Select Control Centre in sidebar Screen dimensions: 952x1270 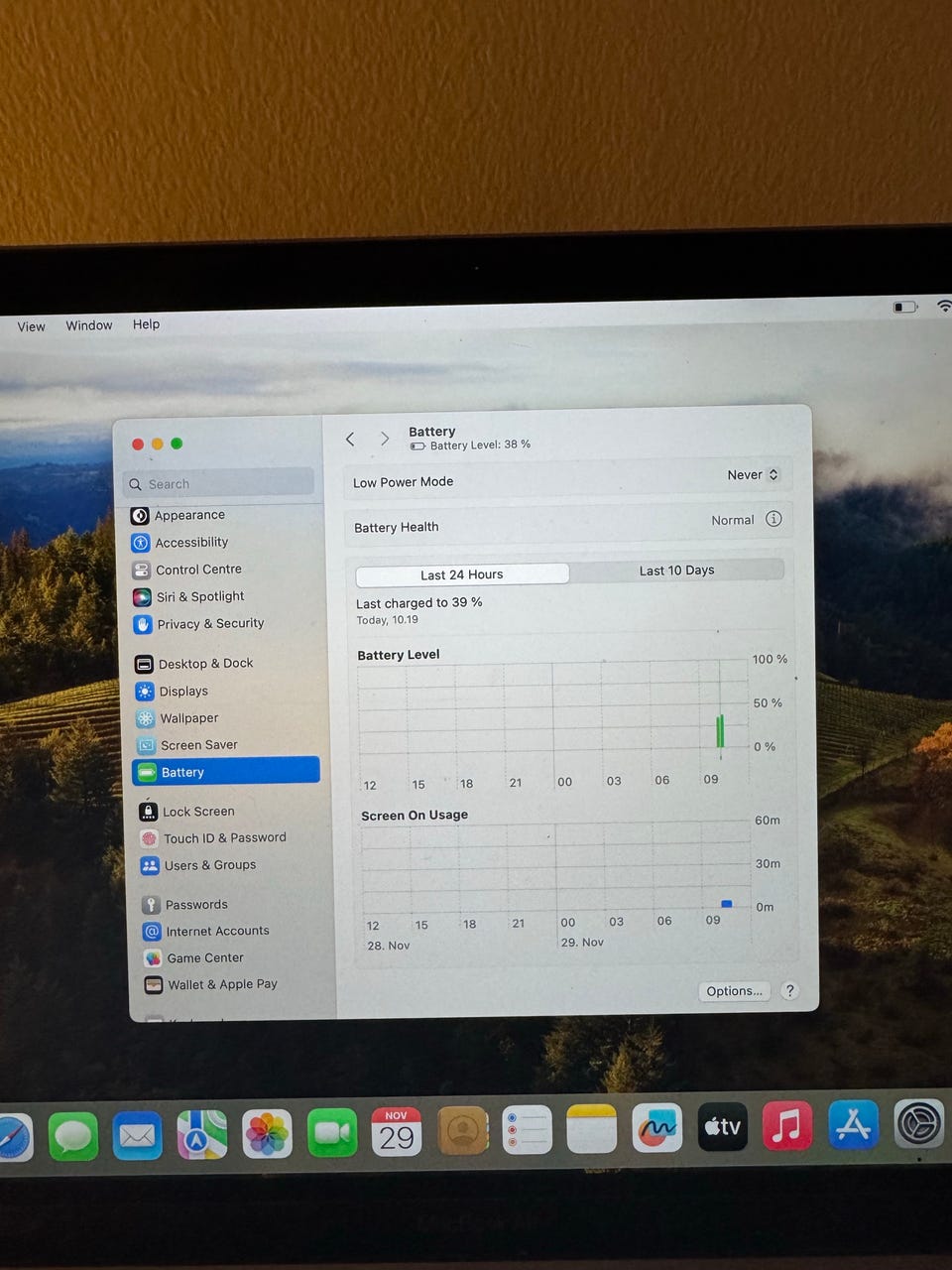click(187, 570)
